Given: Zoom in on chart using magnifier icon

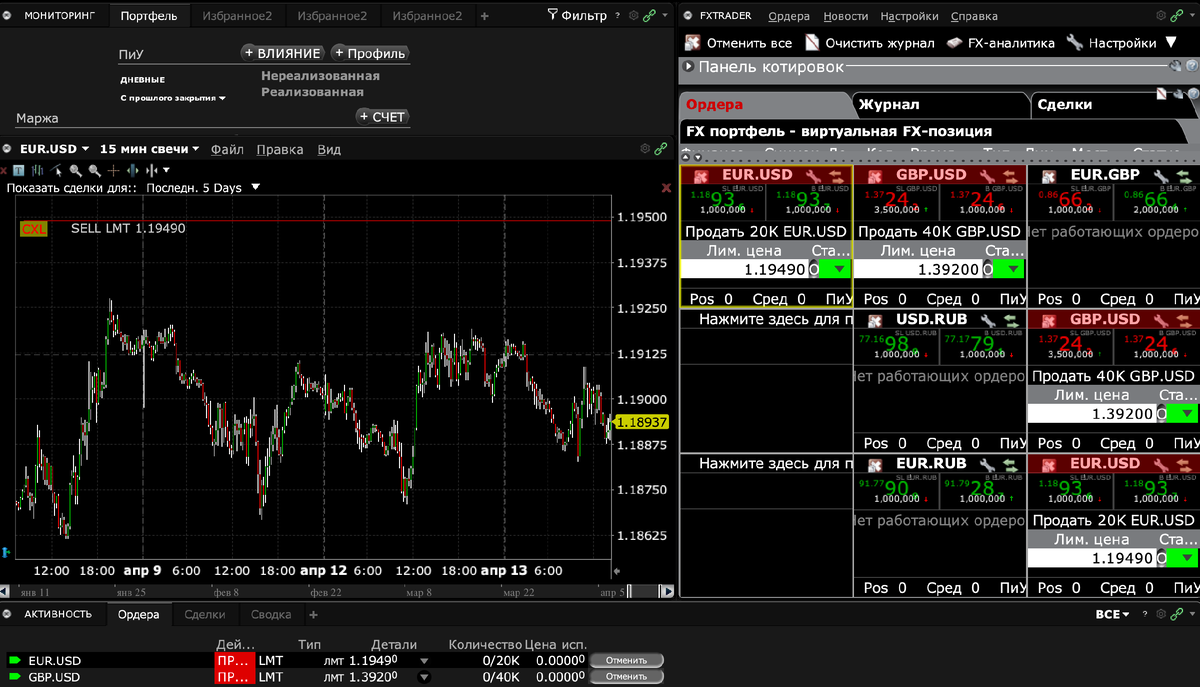Looking at the screenshot, I should 75,170.
